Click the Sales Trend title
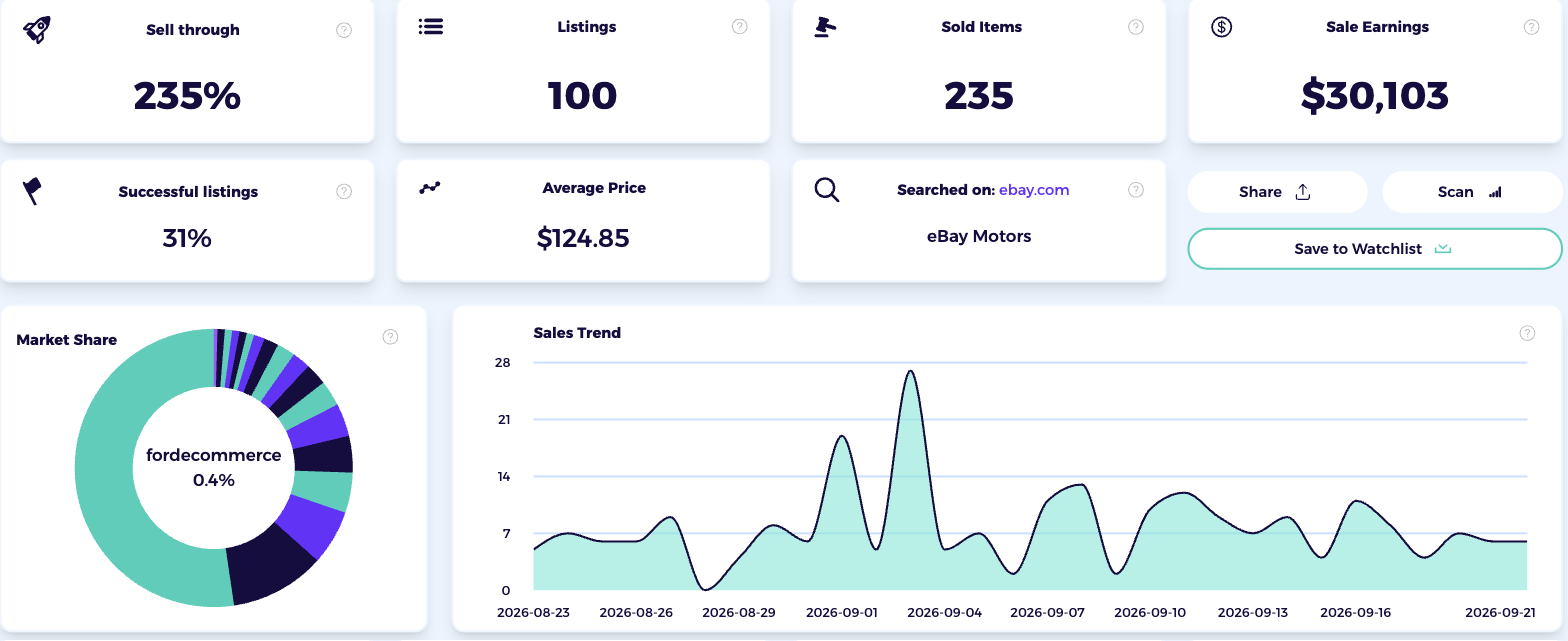 (577, 333)
